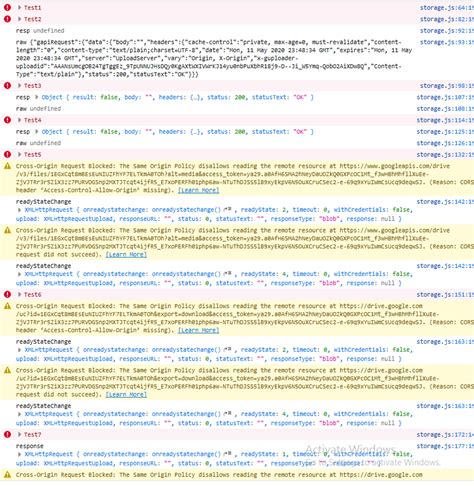Click 'response' label under Test7
This screenshot has height=486, width=474.
[29, 446]
